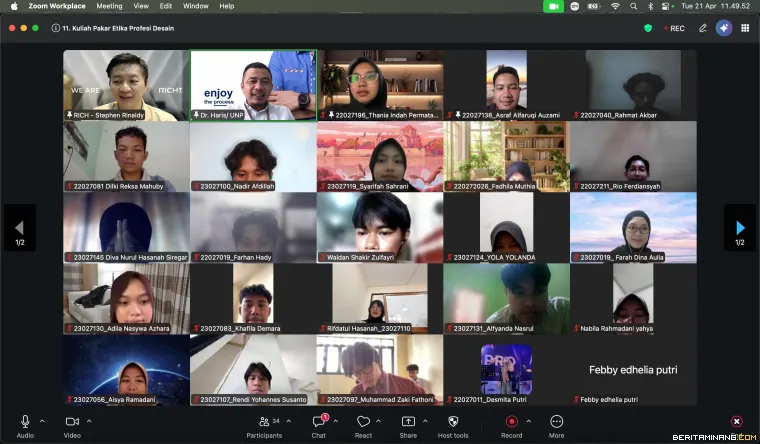Toggle recording with the Record button
The width and height of the screenshot is (760, 444).
[511, 422]
